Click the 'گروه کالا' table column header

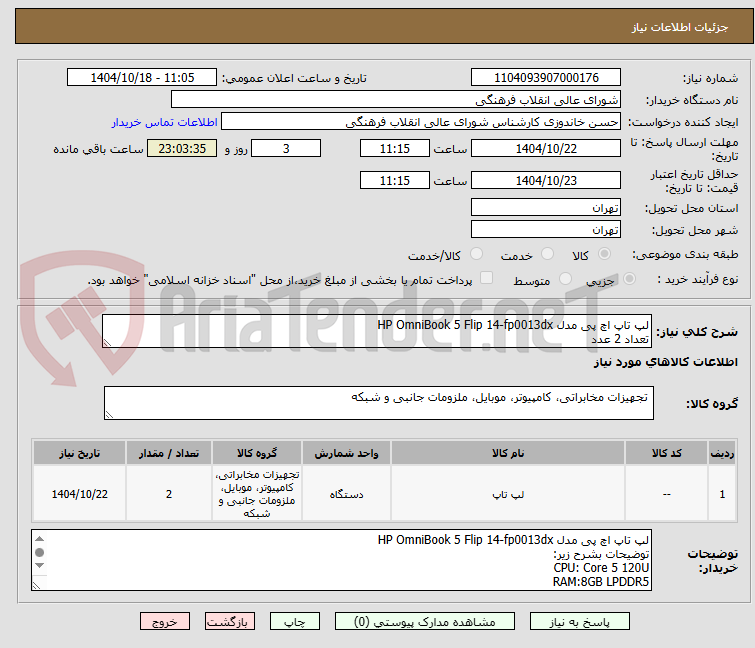(x=257, y=453)
